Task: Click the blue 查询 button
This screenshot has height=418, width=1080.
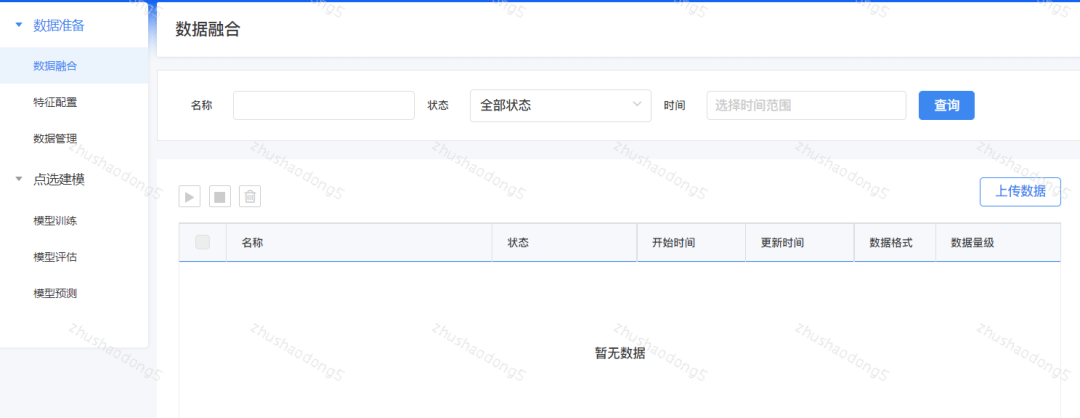Action: click(946, 105)
